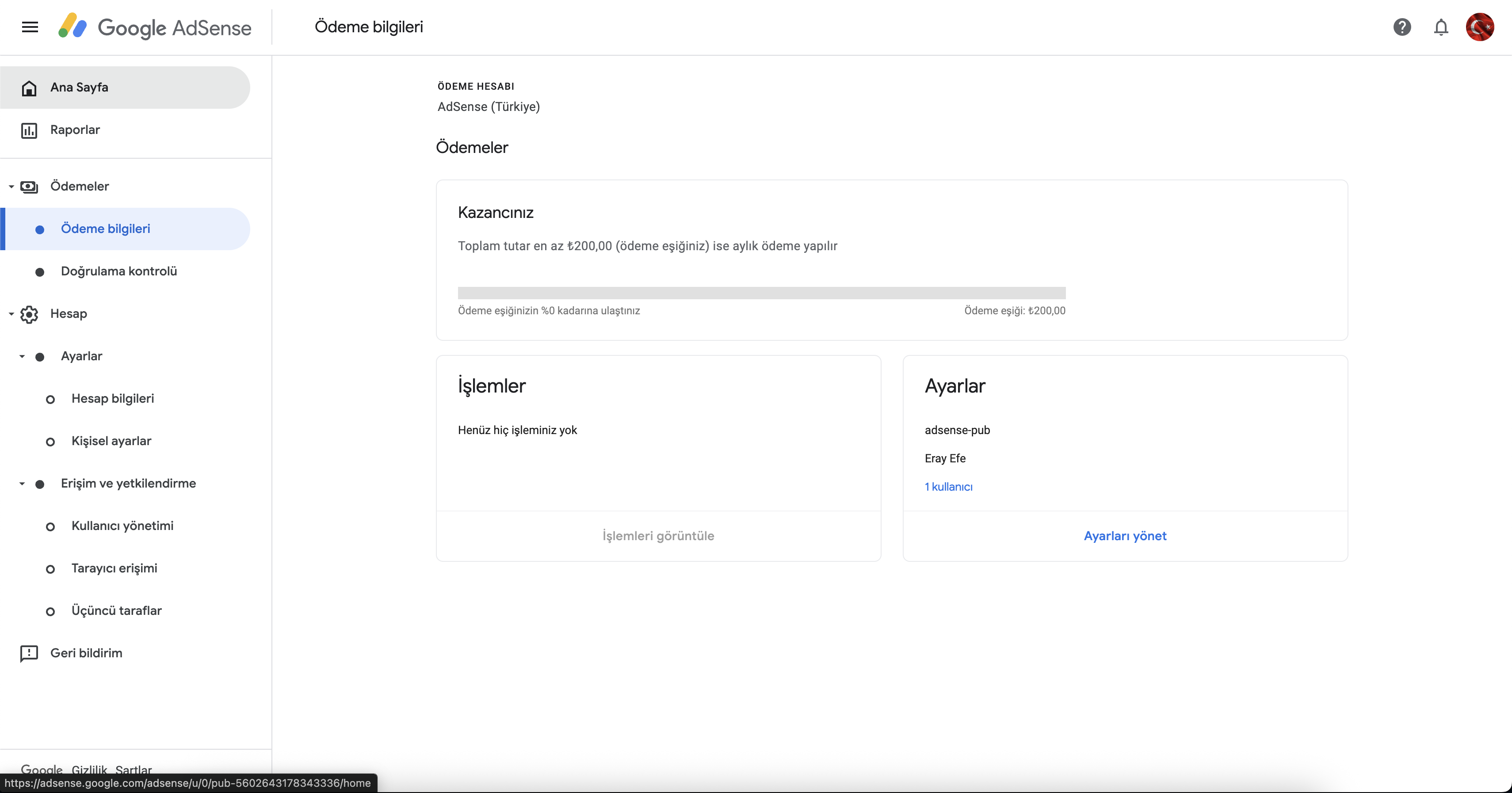Click the Ayarlar card heading
Screen dimensions: 1512x793
[x=955, y=386]
